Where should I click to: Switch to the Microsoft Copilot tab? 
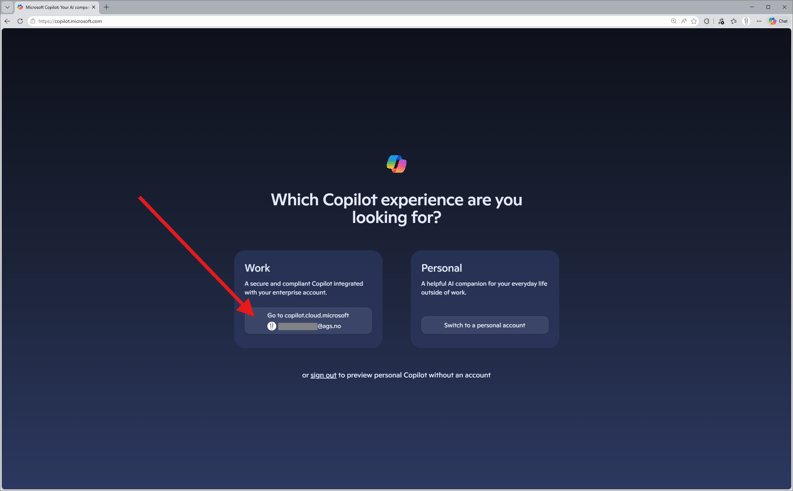(x=56, y=7)
